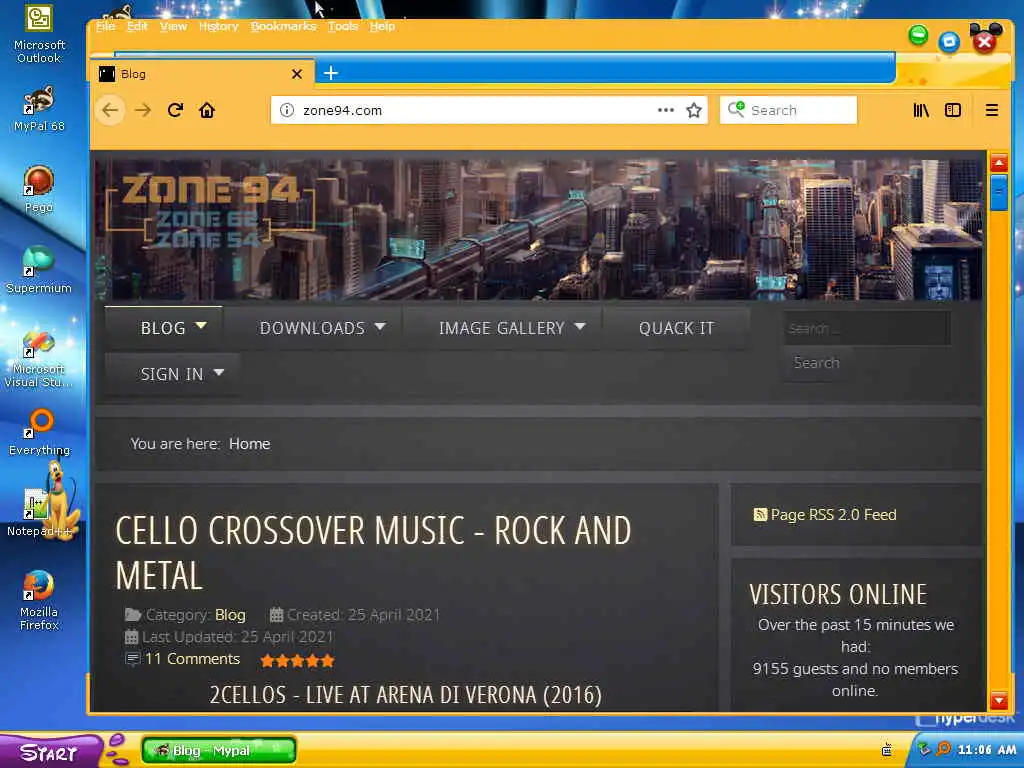Bookmark this page with the star

[x=694, y=110]
